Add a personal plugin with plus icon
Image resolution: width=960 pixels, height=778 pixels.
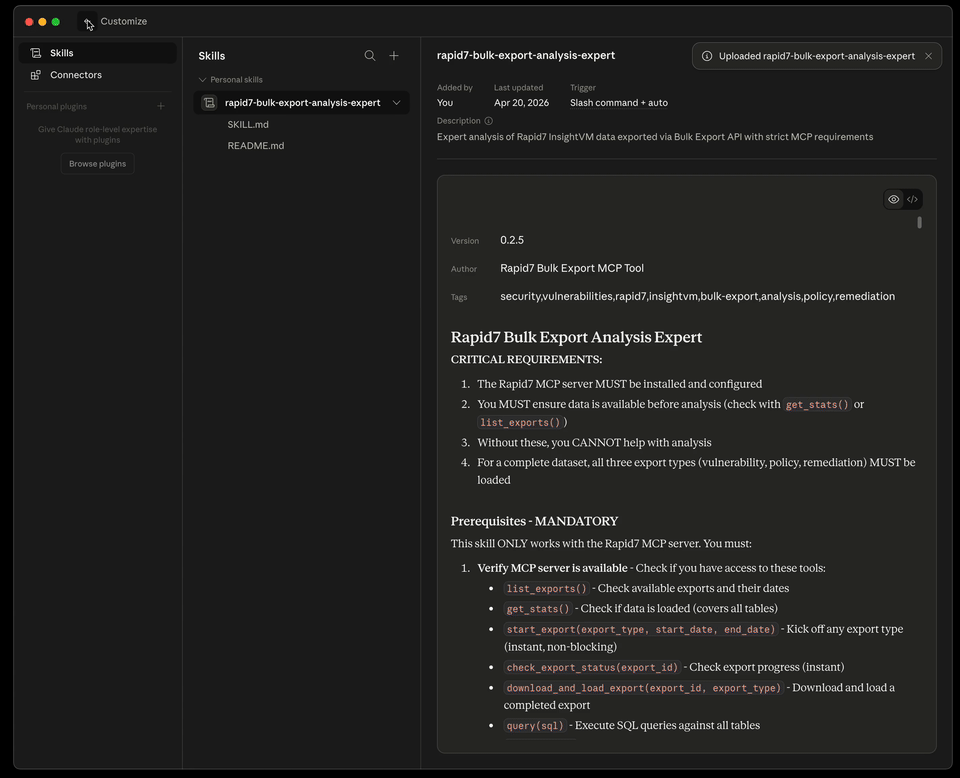click(x=161, y=106)
